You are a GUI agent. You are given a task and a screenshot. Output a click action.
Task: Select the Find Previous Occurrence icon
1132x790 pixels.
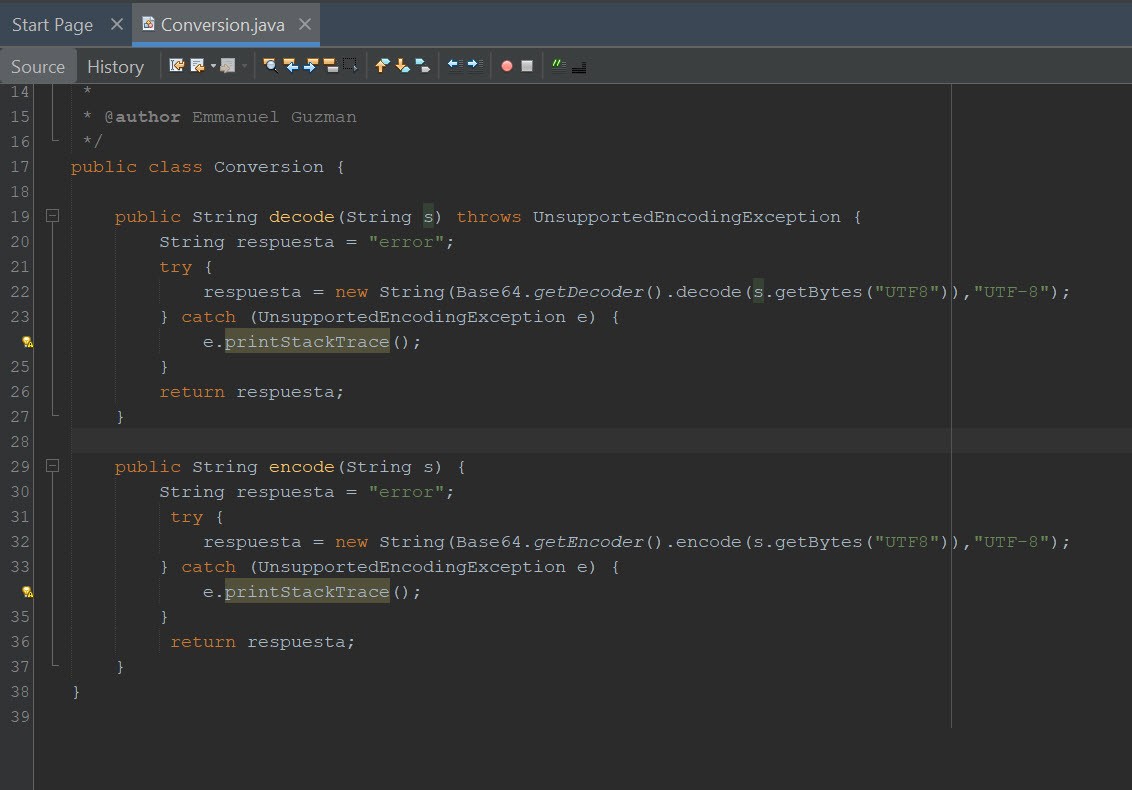(x=290, y=64)
